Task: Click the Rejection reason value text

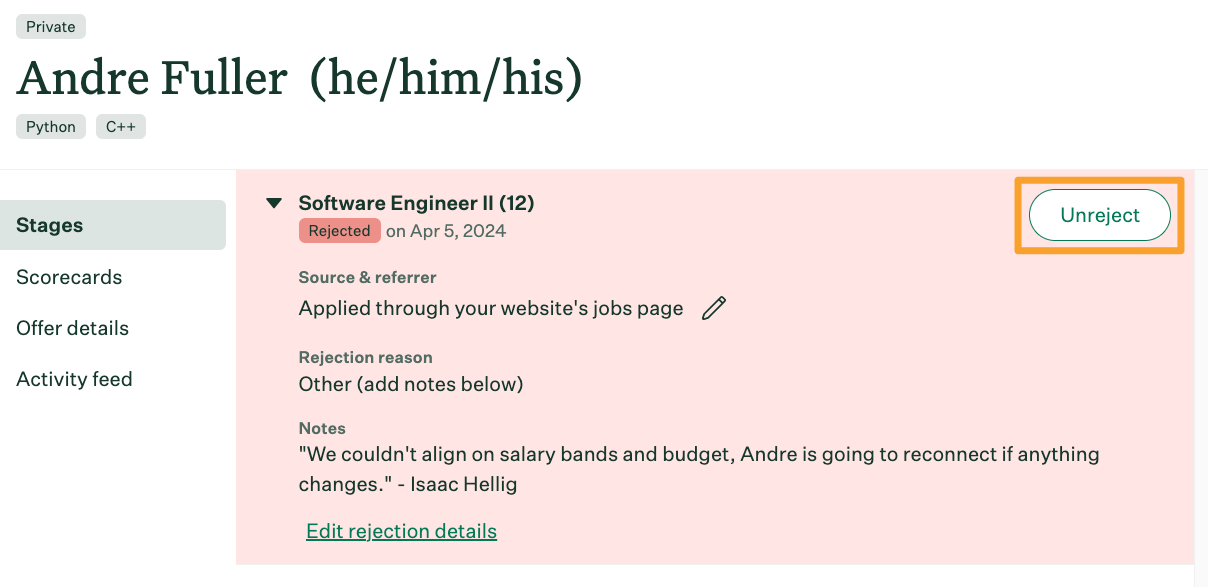Action: click(x=411, y=384)
